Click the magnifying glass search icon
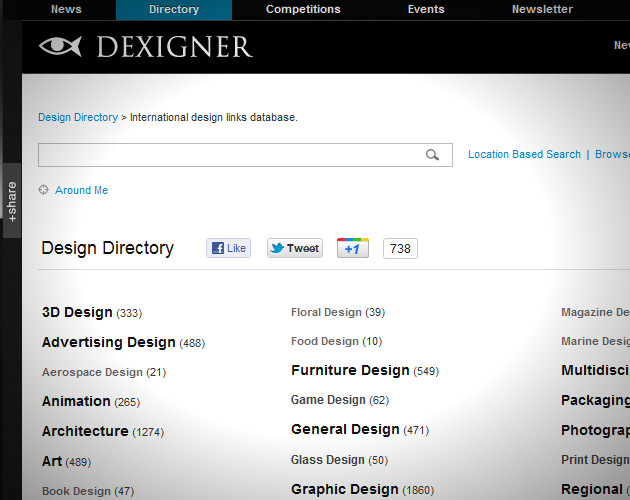This screenshot has width=630, height=500. [x=432, y=155]
